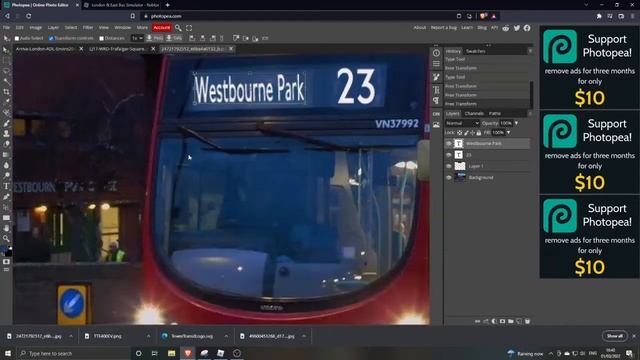Select the Hand tool
Image resolution: width=640 pixels, height=360 pixels.
click(x=6, y=228)
